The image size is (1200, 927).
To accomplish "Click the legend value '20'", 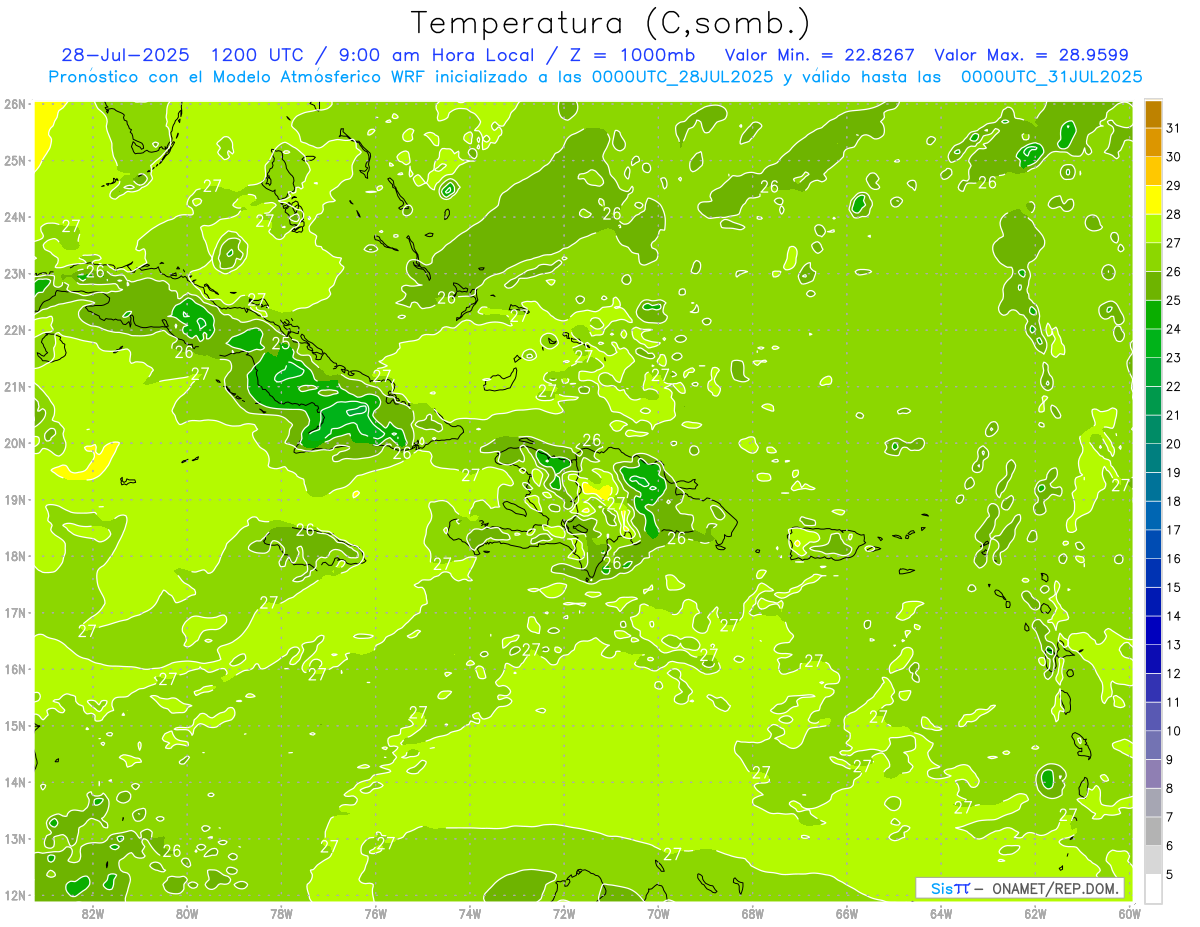I will 1174,444.
